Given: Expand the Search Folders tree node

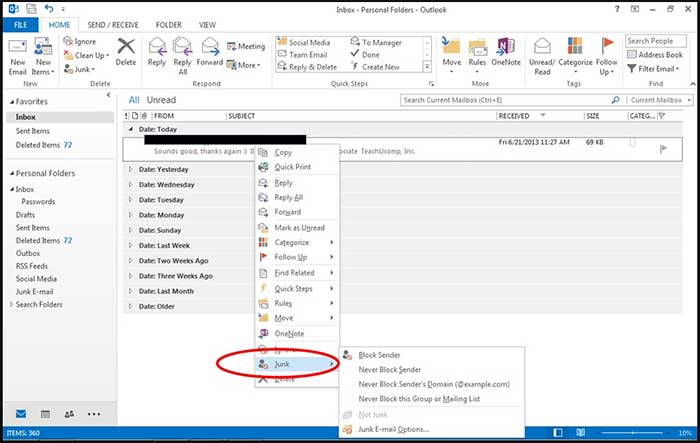Looking at the screenshot, I should (x=12, y=305).
